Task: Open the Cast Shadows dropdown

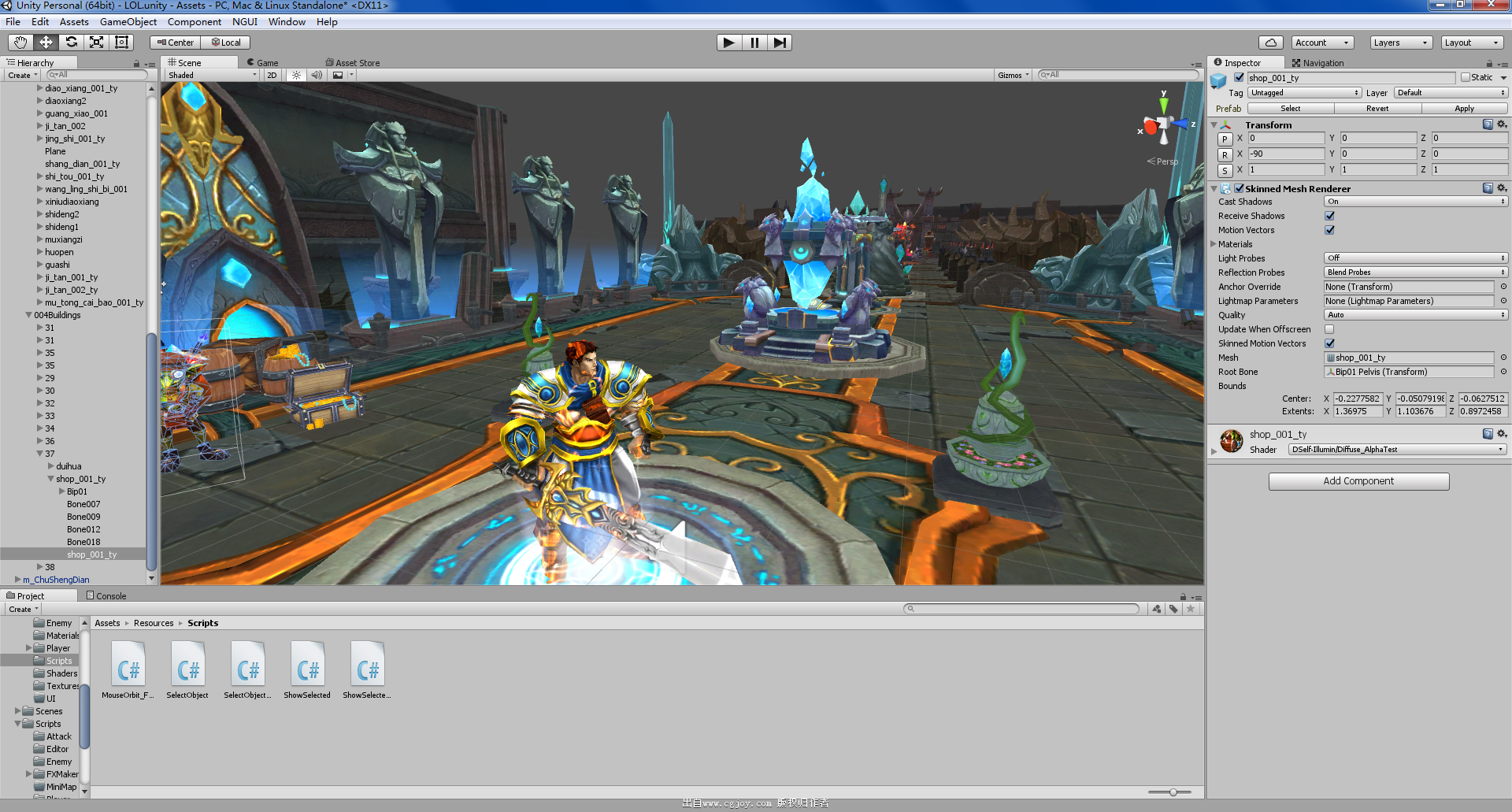Action: pos(1415,202)
